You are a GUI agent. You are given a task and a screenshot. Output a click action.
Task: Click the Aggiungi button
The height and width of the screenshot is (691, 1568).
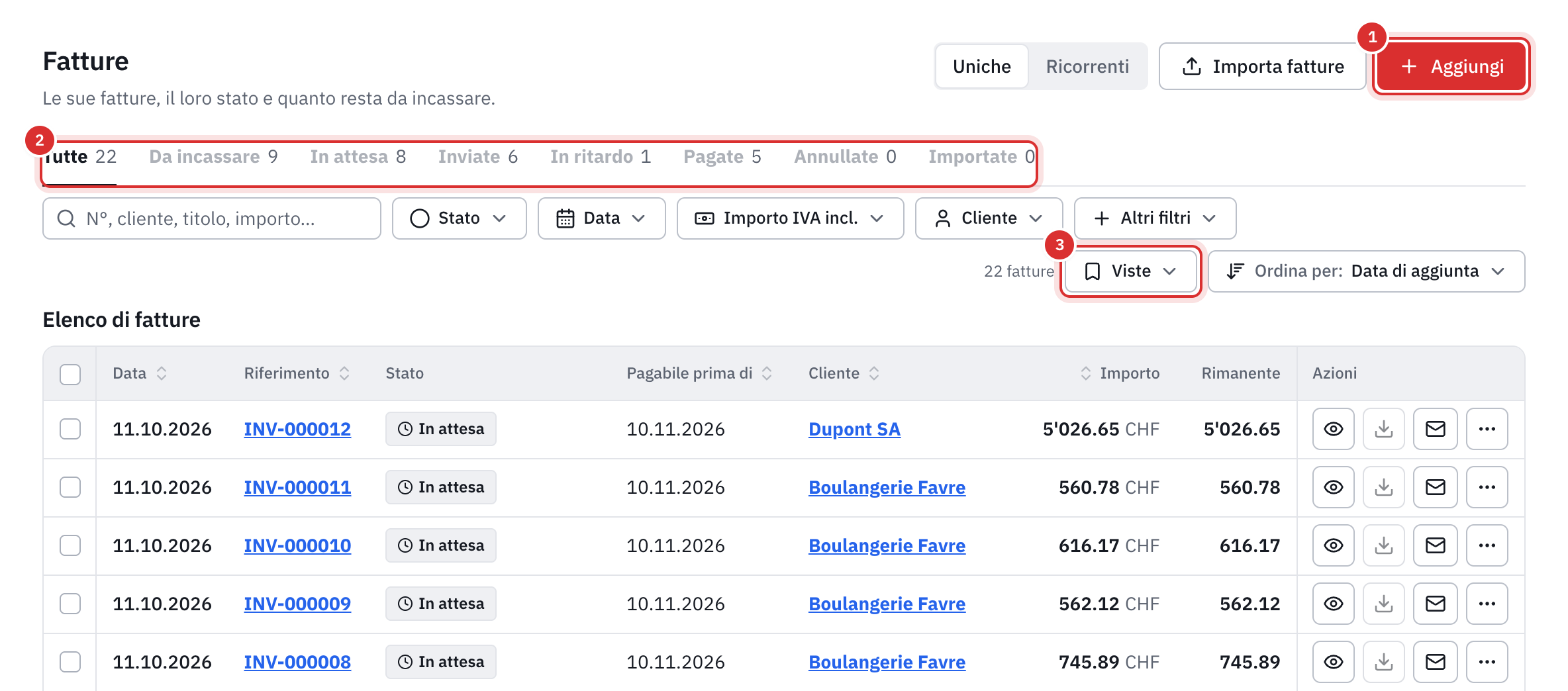pyautogui.click(x=1451, y=66)
